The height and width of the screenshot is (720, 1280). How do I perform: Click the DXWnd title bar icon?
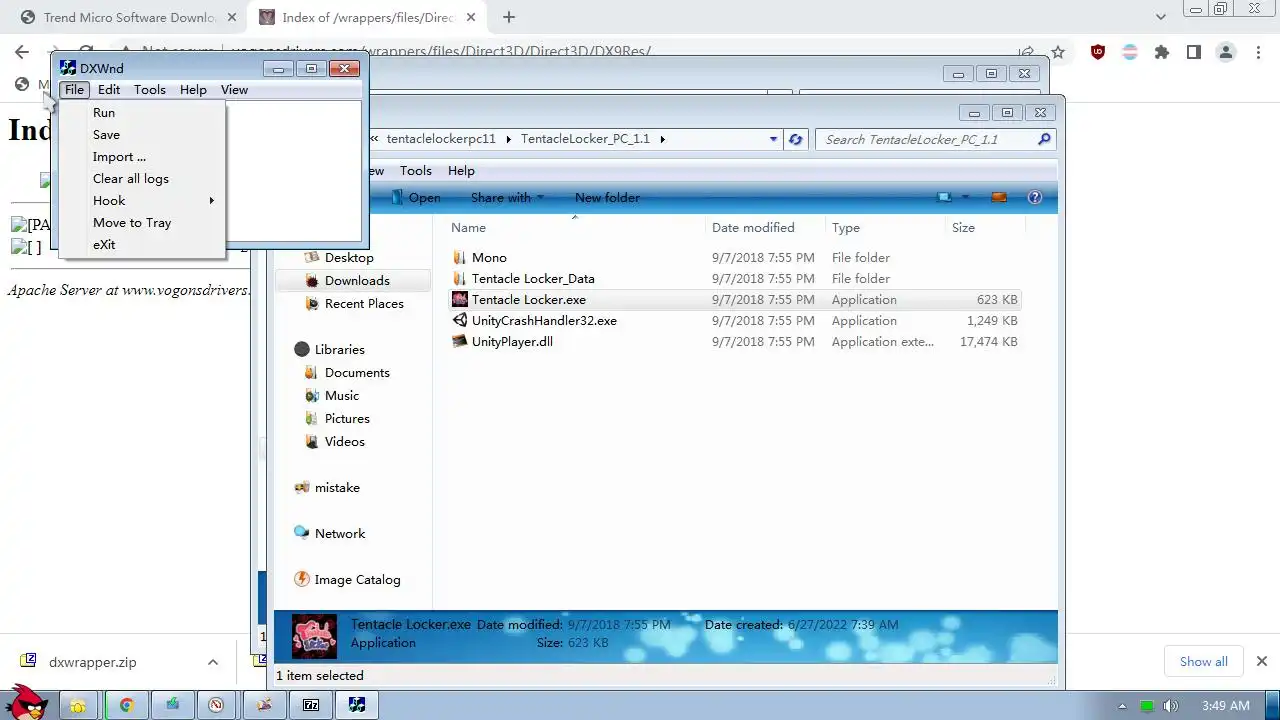tap(68, 68)
